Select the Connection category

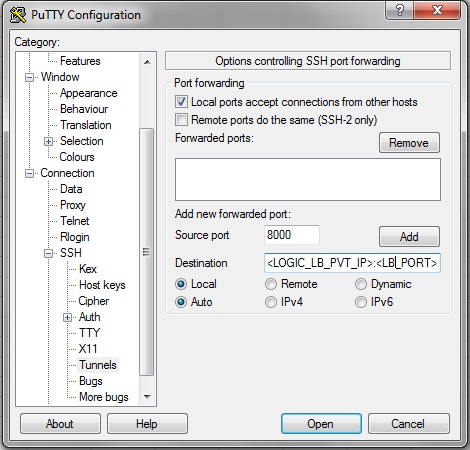click(67, 173)
